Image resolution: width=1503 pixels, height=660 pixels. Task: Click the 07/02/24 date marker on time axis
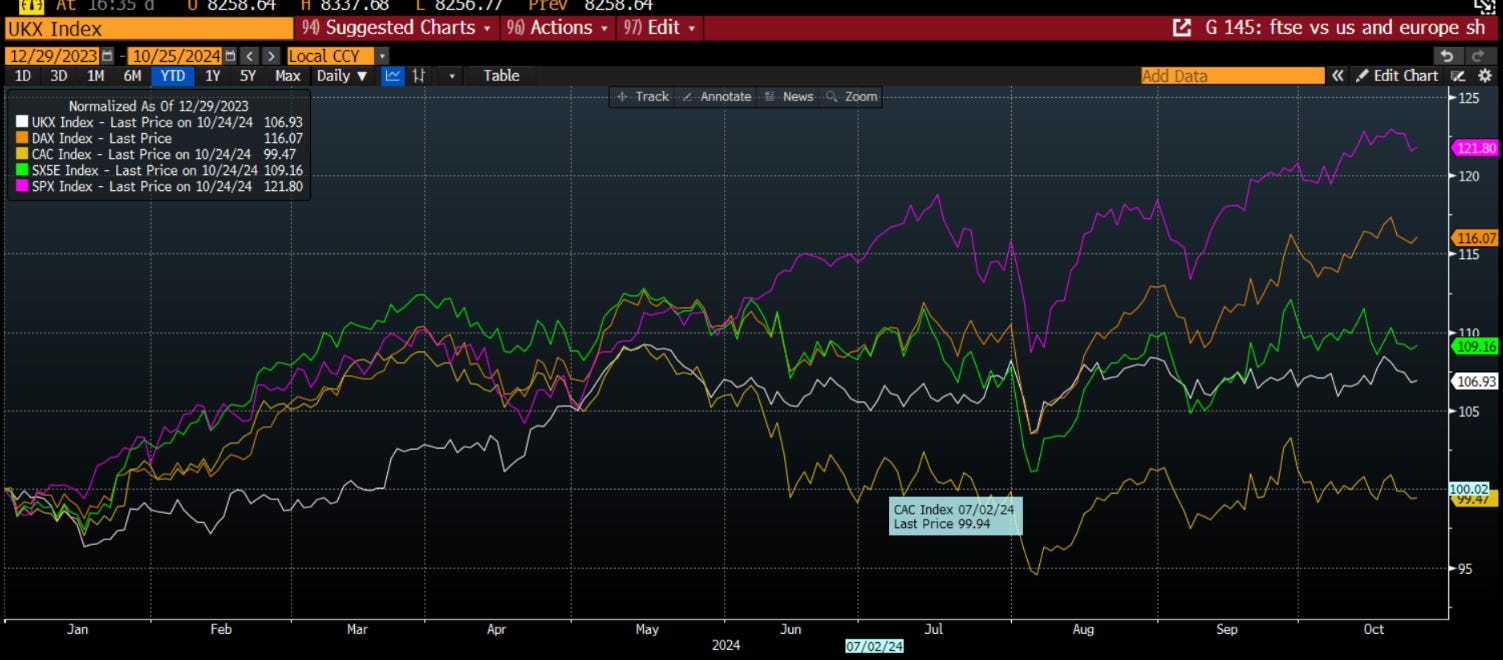click(x=875, y=647)
